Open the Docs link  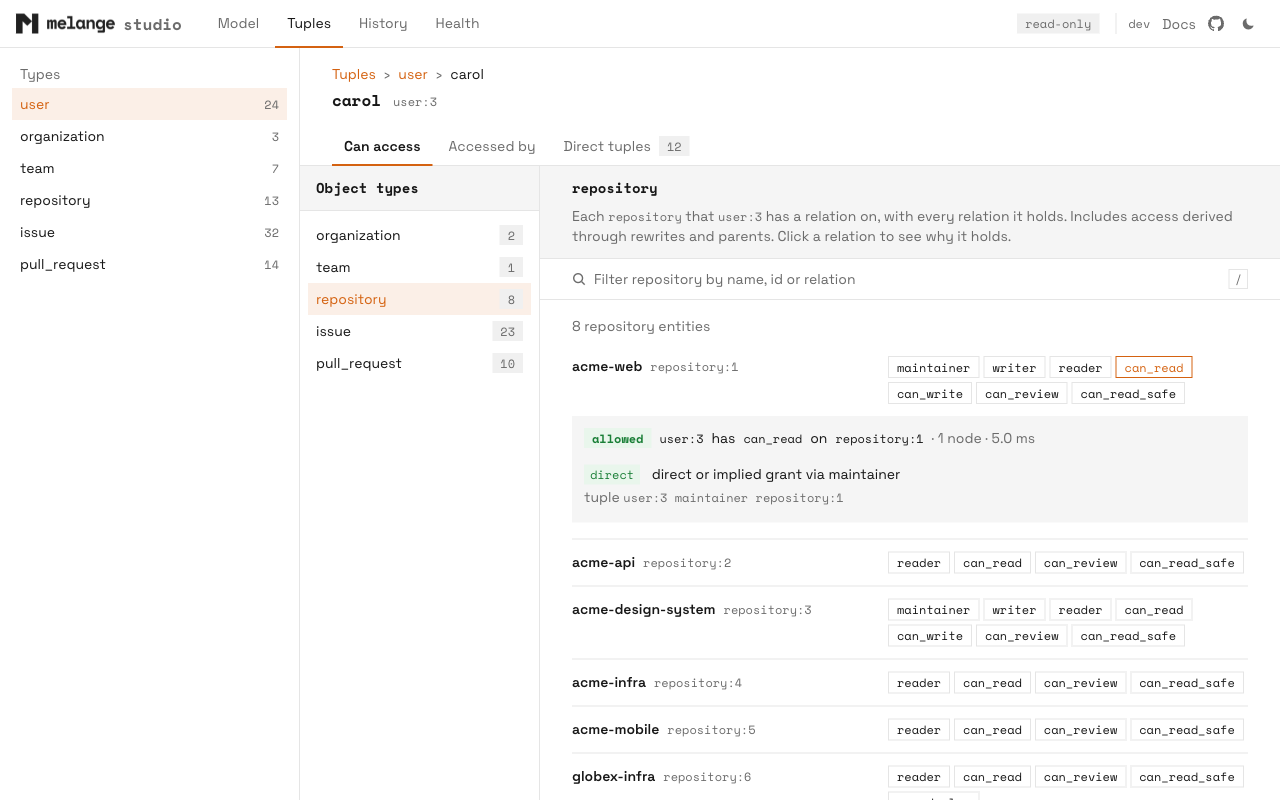[x=1179, y=24]
